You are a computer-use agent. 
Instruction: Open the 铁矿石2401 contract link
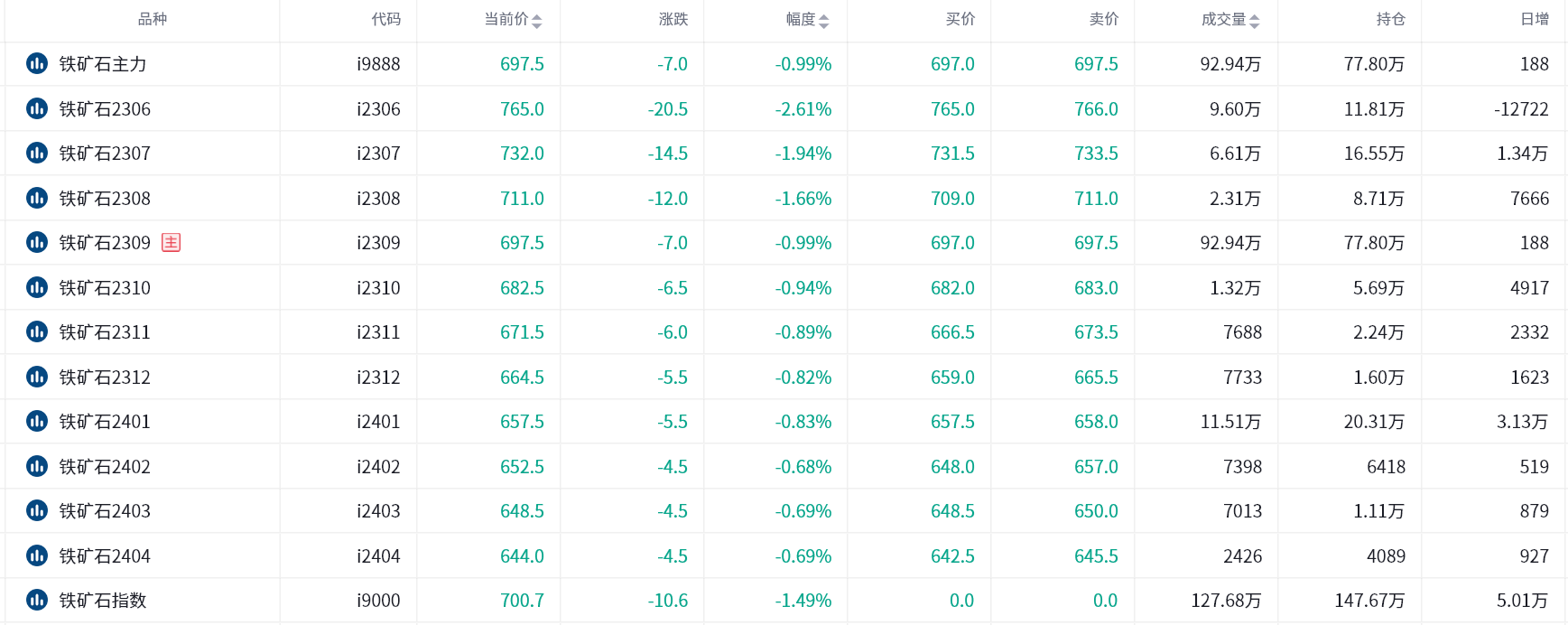(105, 422)
